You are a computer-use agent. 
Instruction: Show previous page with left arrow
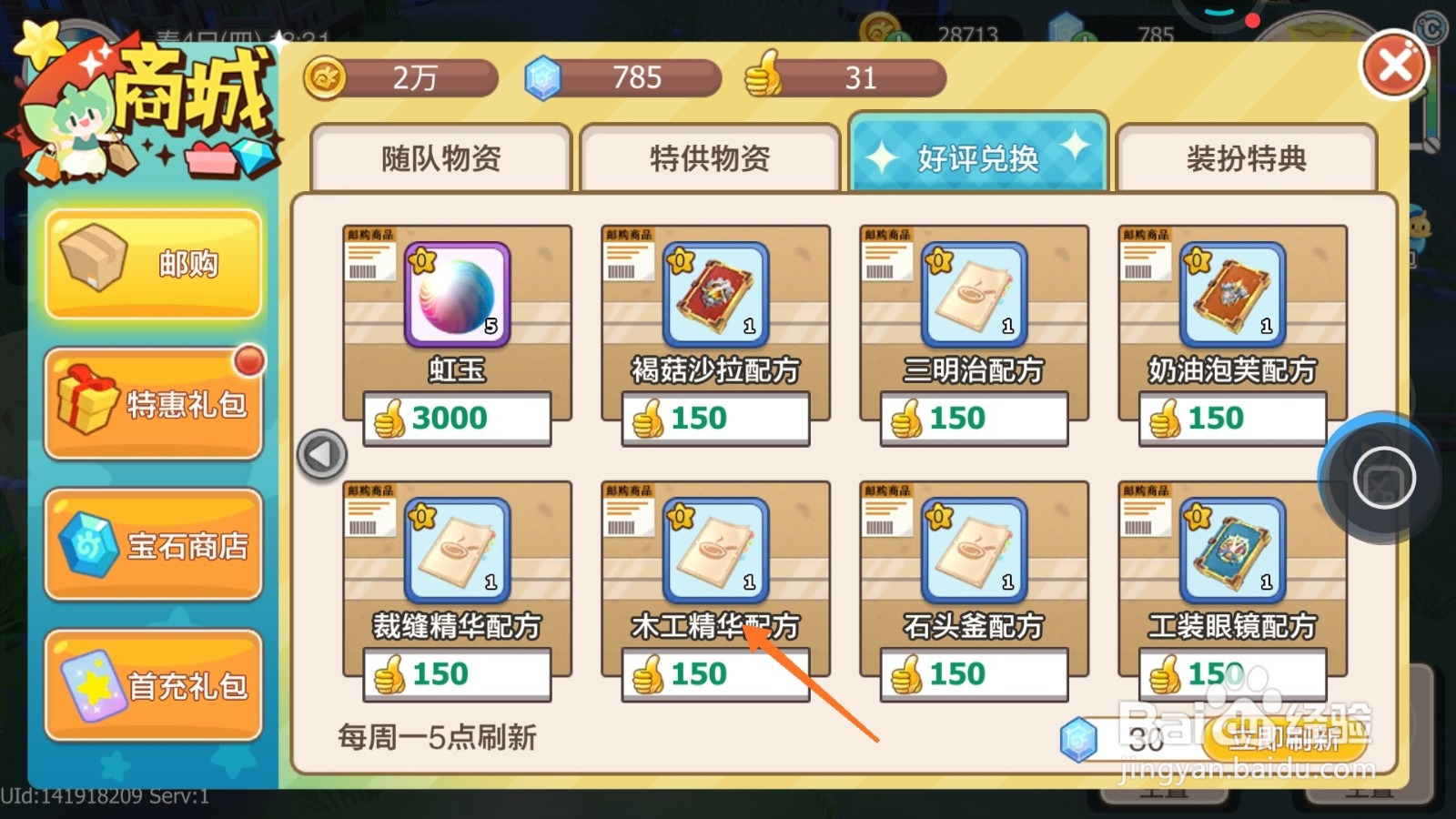click(322, 454)
